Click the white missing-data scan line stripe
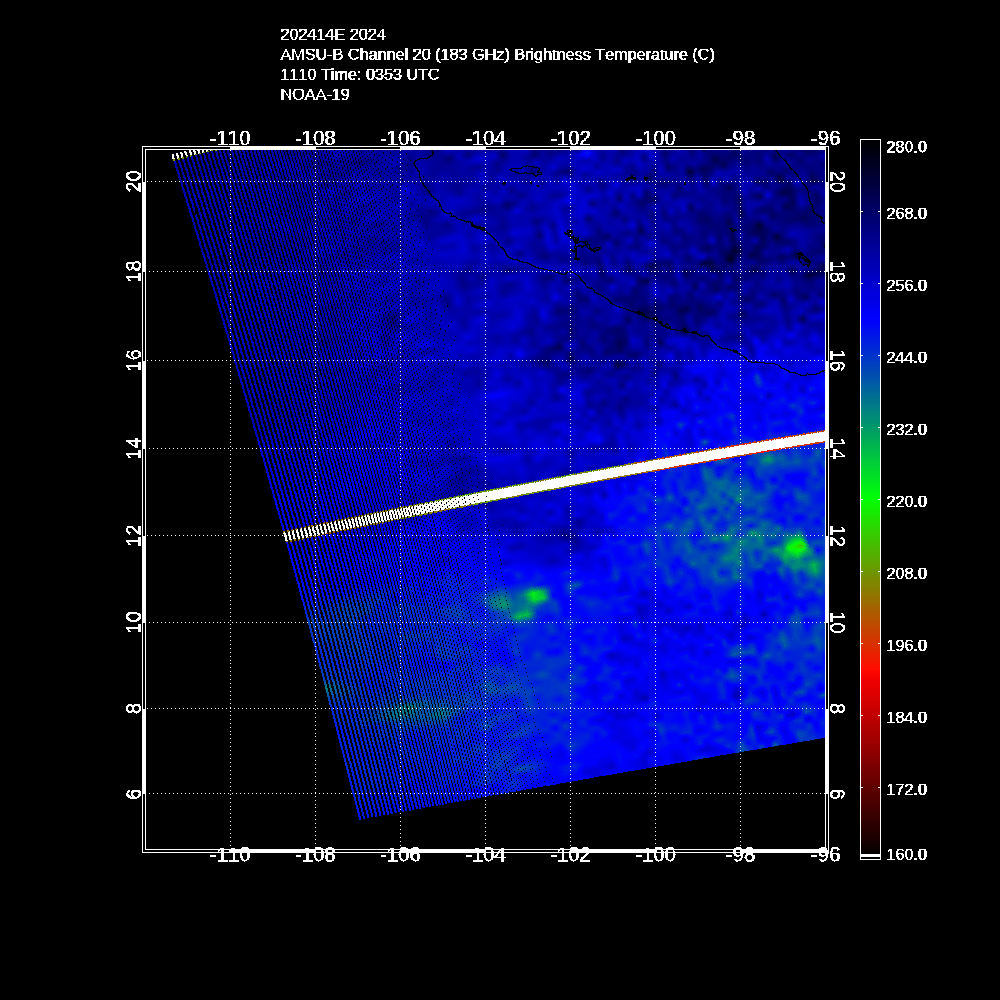The height and width of the screenshot is (1000, 1000). point(554,486)
